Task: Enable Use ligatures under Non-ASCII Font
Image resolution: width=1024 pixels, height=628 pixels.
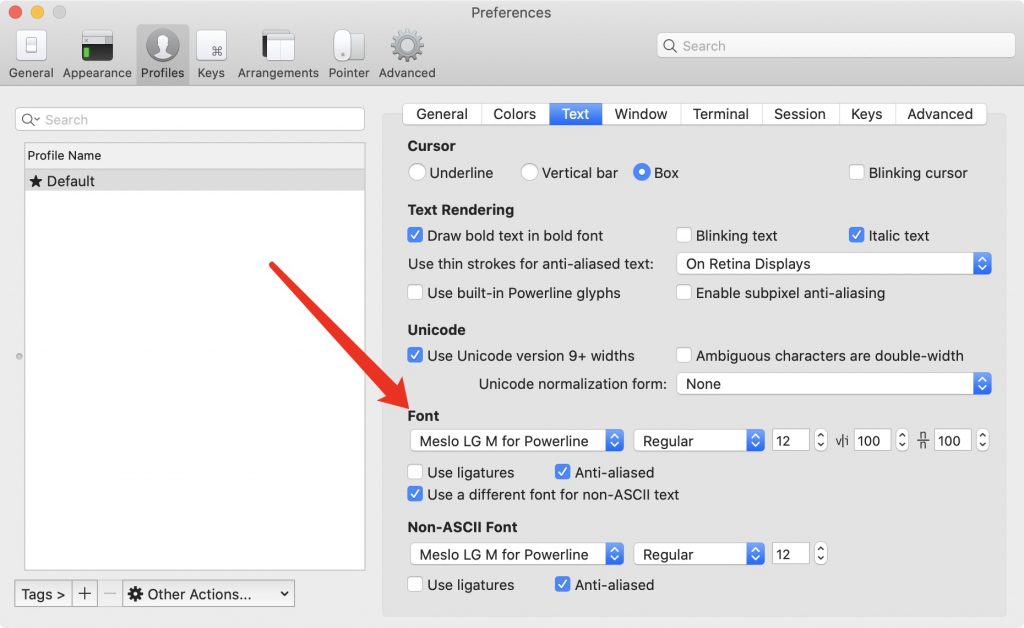Action: [415, 584]
